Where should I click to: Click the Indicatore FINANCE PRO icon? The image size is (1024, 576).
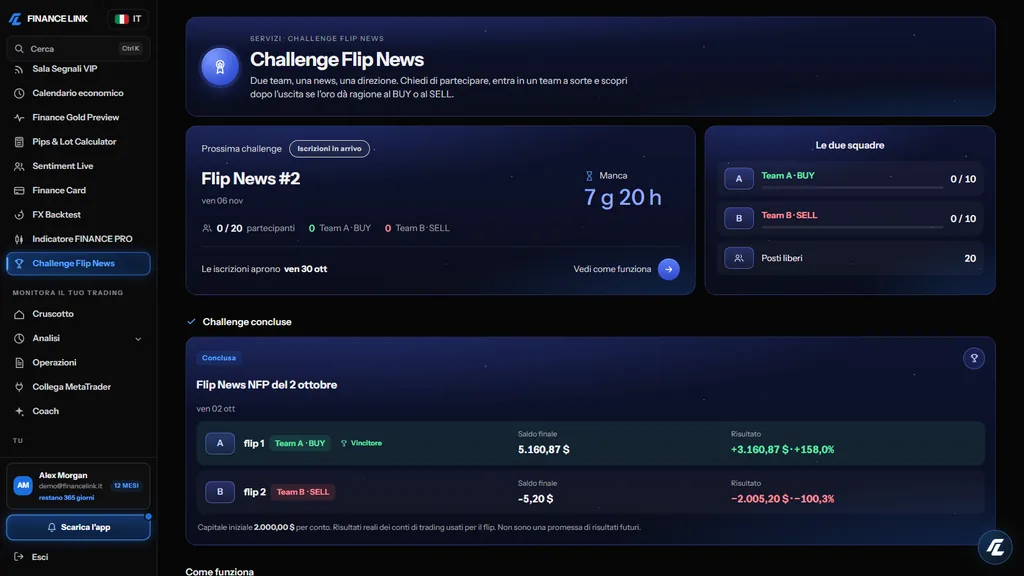tap(19, 239)
